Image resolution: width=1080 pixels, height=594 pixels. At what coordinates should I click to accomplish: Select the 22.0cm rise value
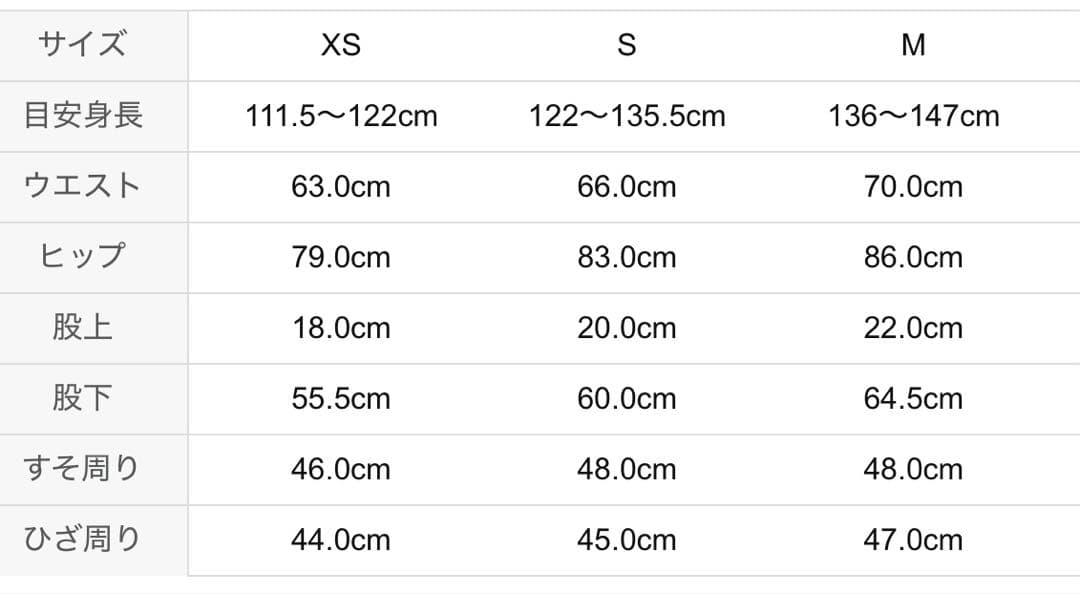click(913, 328)
